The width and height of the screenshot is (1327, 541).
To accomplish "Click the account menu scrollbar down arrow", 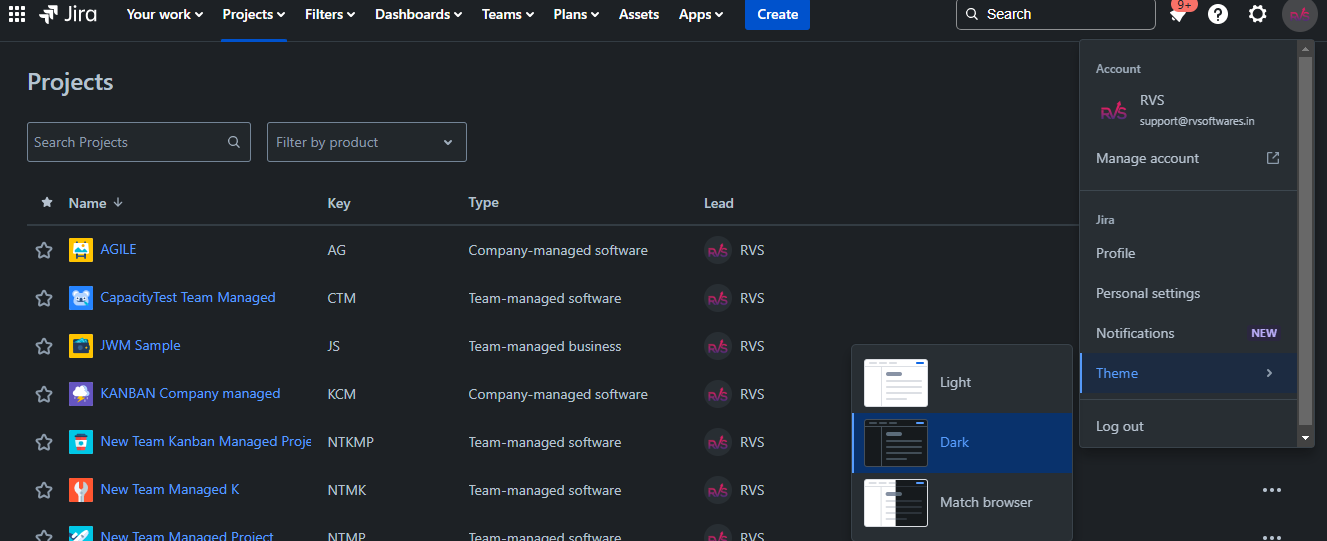I will 1305,438.
